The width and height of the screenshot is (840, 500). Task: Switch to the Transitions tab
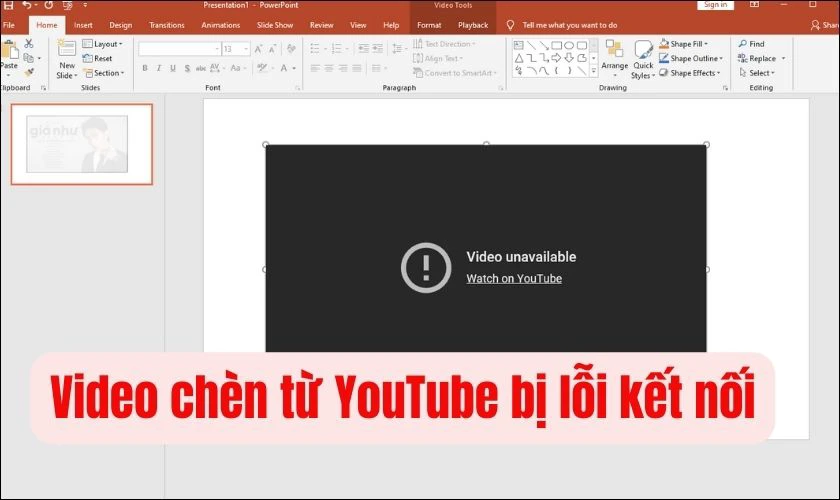[x=167, y=25]
